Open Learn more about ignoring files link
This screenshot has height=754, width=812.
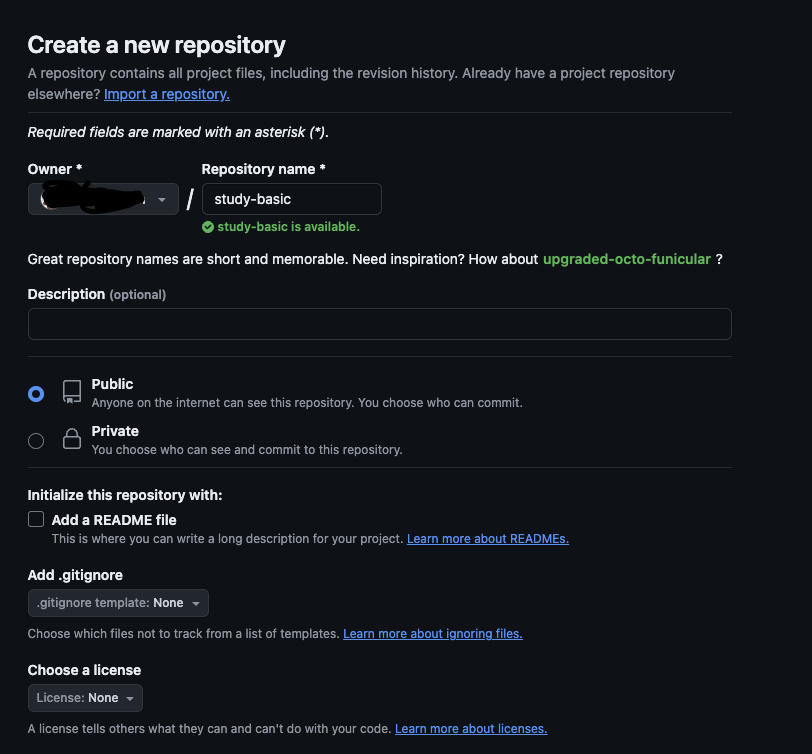(x=433, y=634)
